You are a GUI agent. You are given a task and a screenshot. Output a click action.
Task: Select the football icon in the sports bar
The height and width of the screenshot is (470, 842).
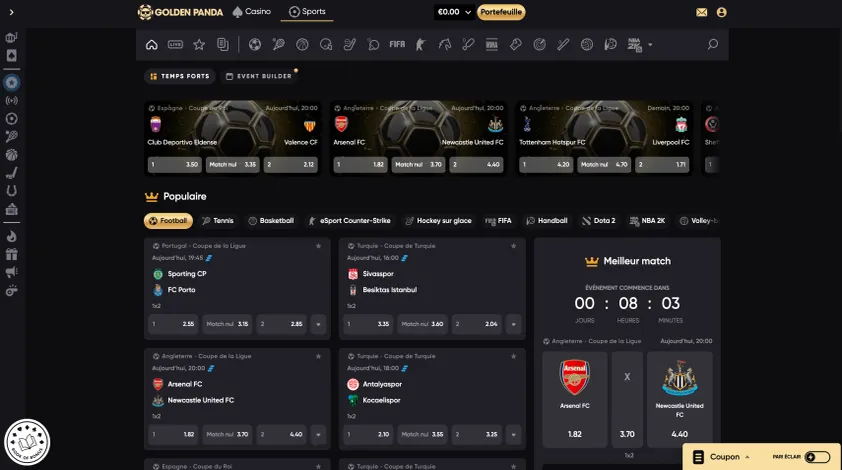click(255, 45)
